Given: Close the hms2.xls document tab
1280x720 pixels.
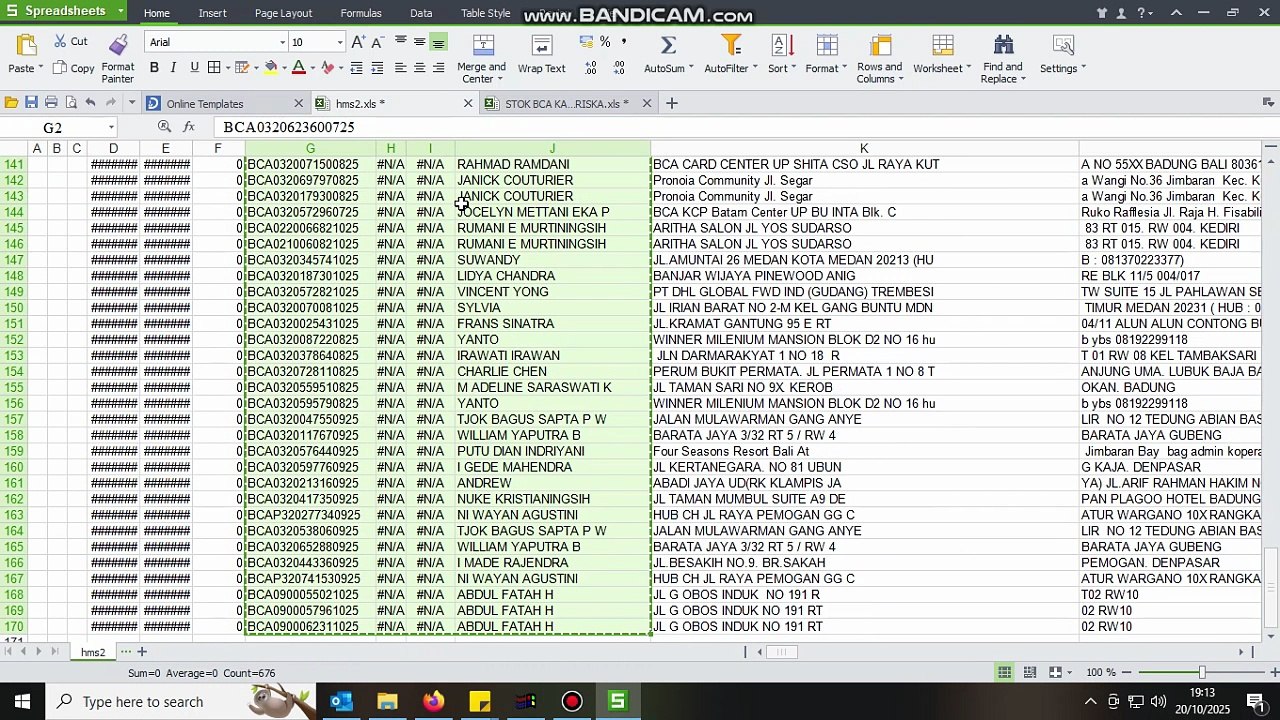Looking at the screenshot, I should pos(468,104).
